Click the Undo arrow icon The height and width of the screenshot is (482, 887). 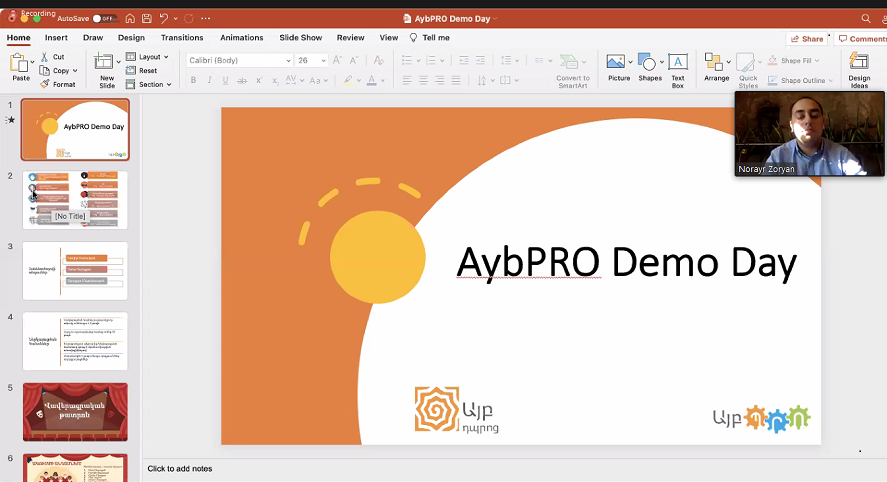tap(164, 19)
